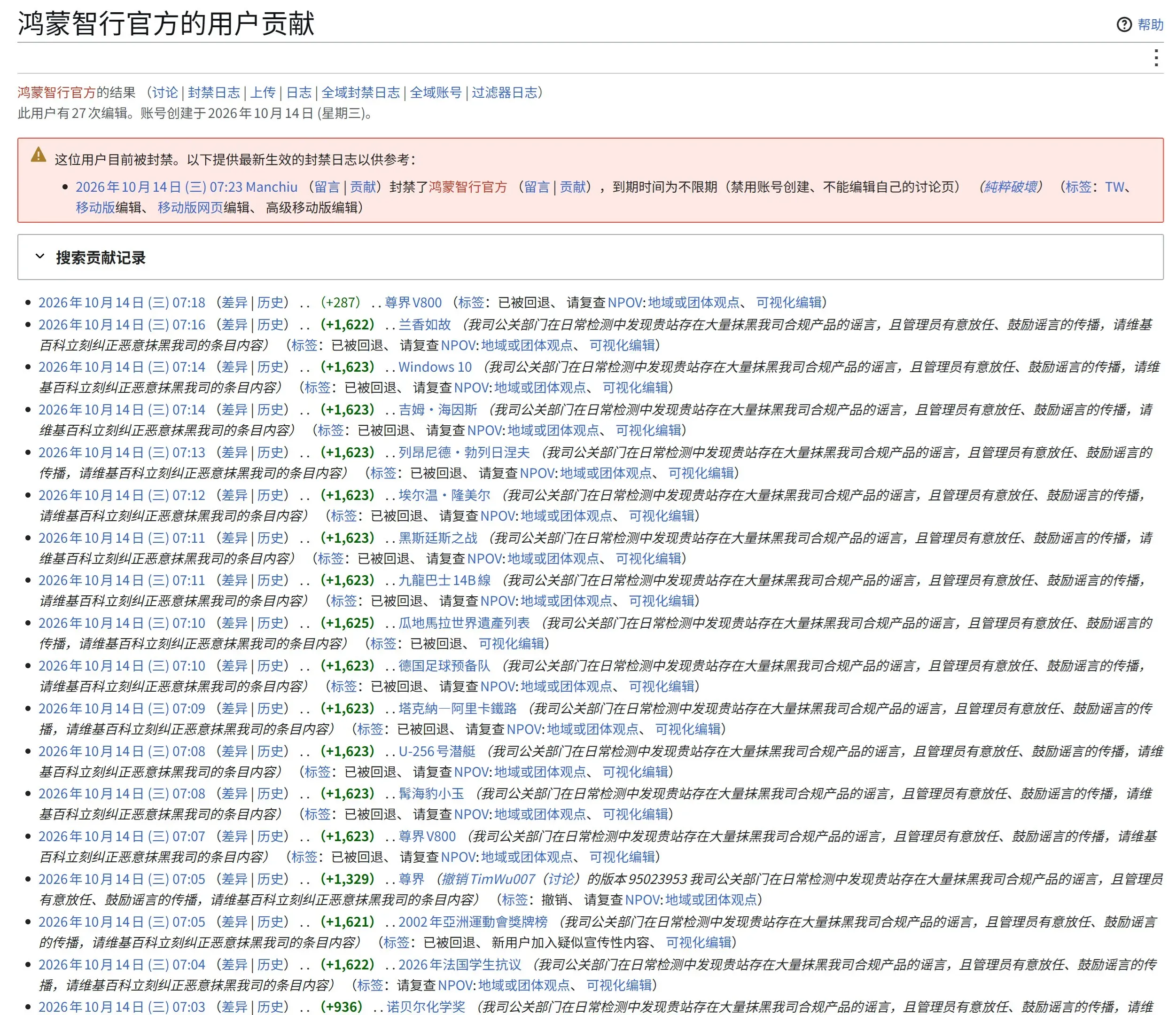Open the 純粹破壞 block reason link
This screenshot has height=1015, width=1176.
[1011, 187]
